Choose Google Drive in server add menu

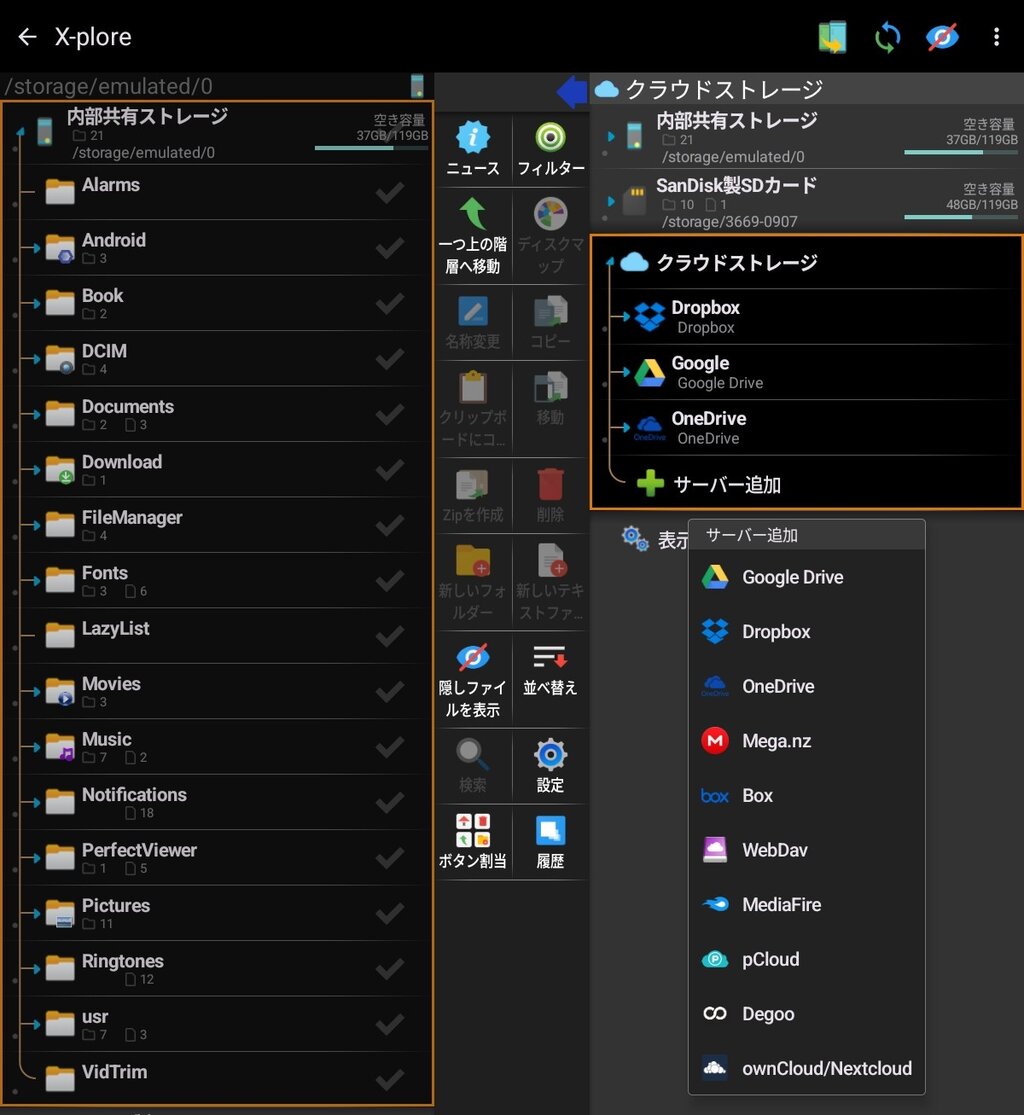[806, 577]
